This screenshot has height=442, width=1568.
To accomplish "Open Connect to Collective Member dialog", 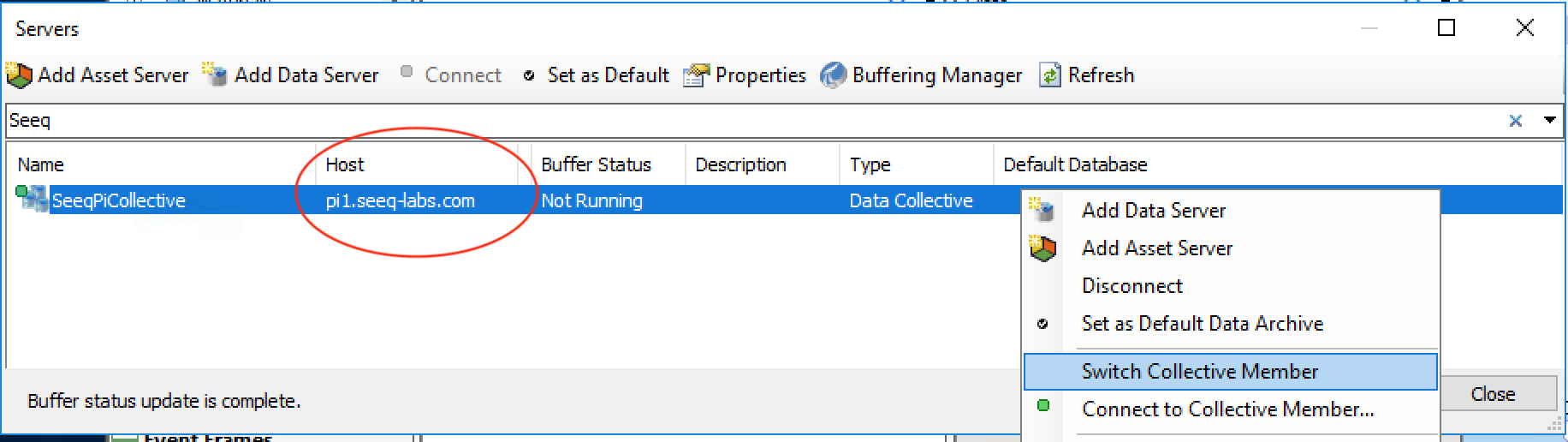I will 1227,409.
